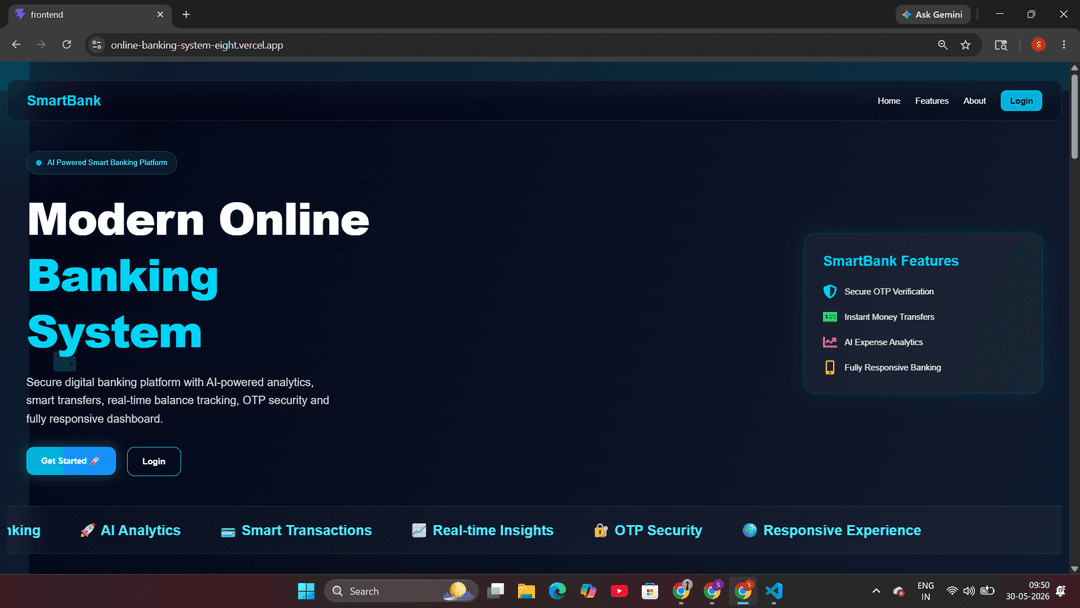Open the site information icon in address bar
This screenshot has width=1080, height=608.
point(96,45)
